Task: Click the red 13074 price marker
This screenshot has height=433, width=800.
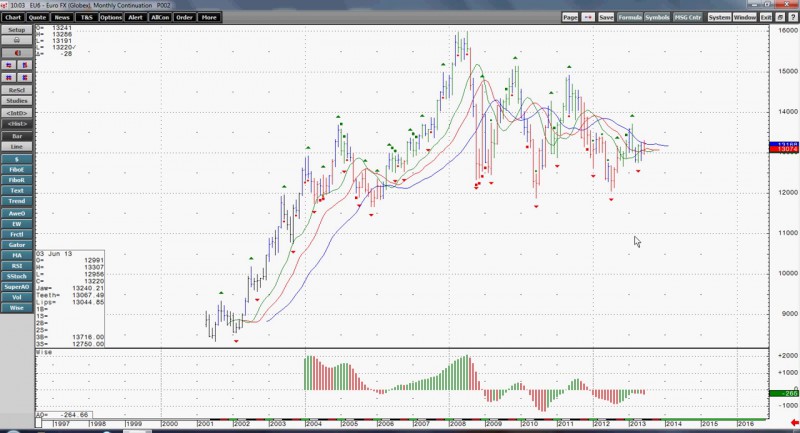Action: tap(784, 149)
